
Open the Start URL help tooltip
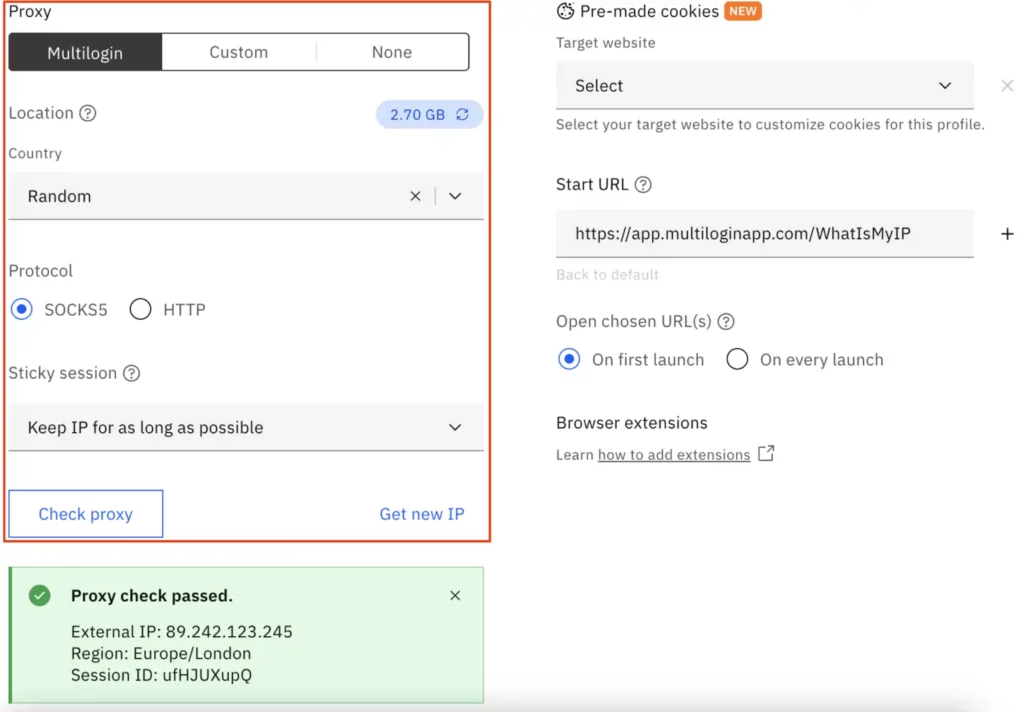click(641, 184)
